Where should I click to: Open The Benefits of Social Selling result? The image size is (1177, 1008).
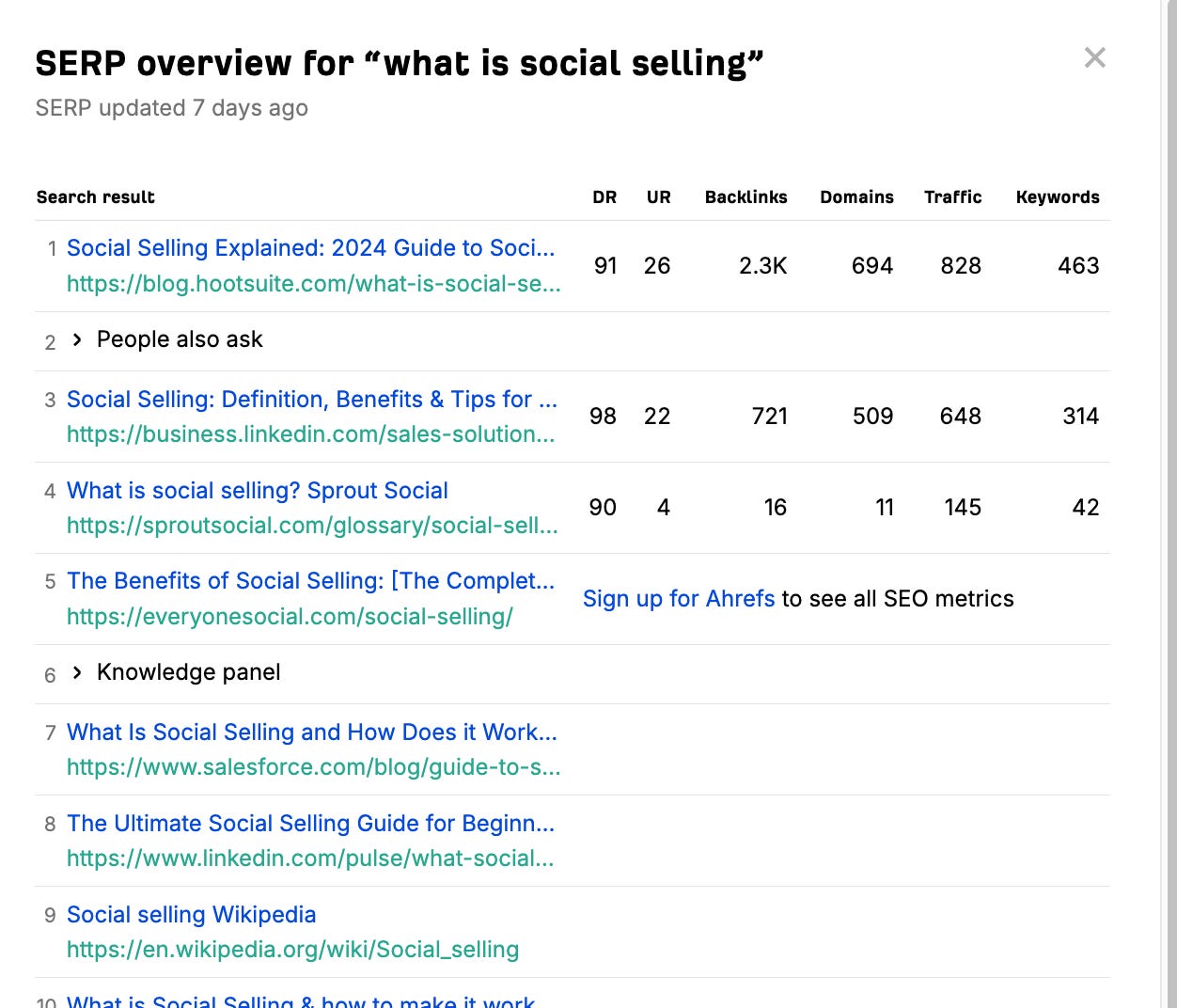point(310,581)
